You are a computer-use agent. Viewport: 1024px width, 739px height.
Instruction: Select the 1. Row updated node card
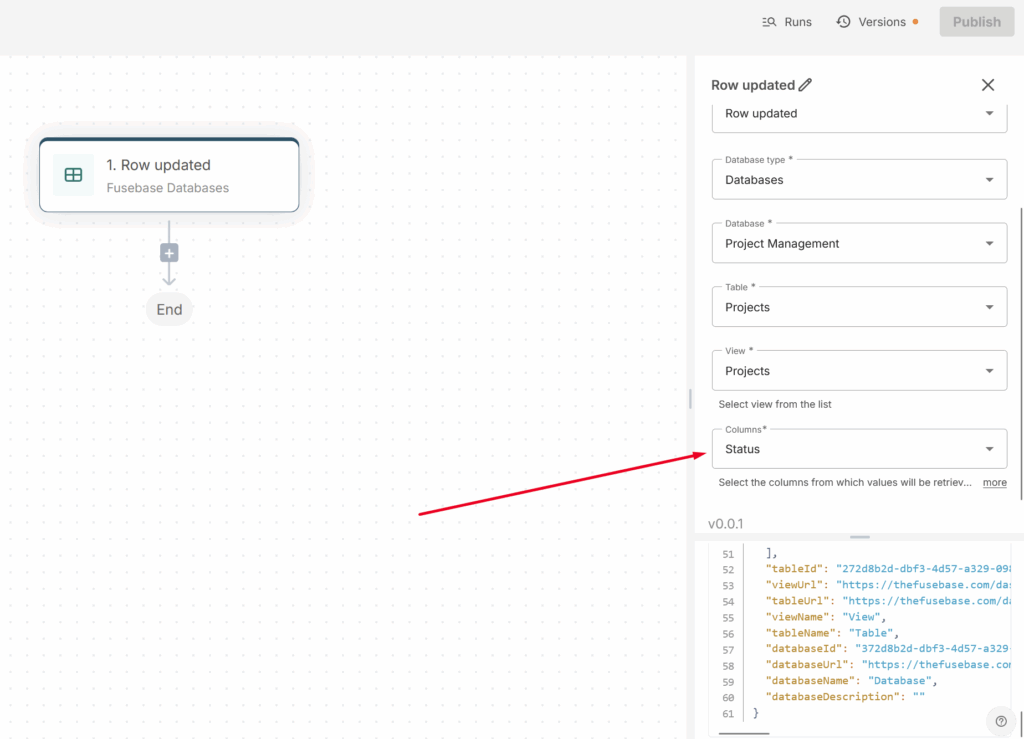(169, 176)
